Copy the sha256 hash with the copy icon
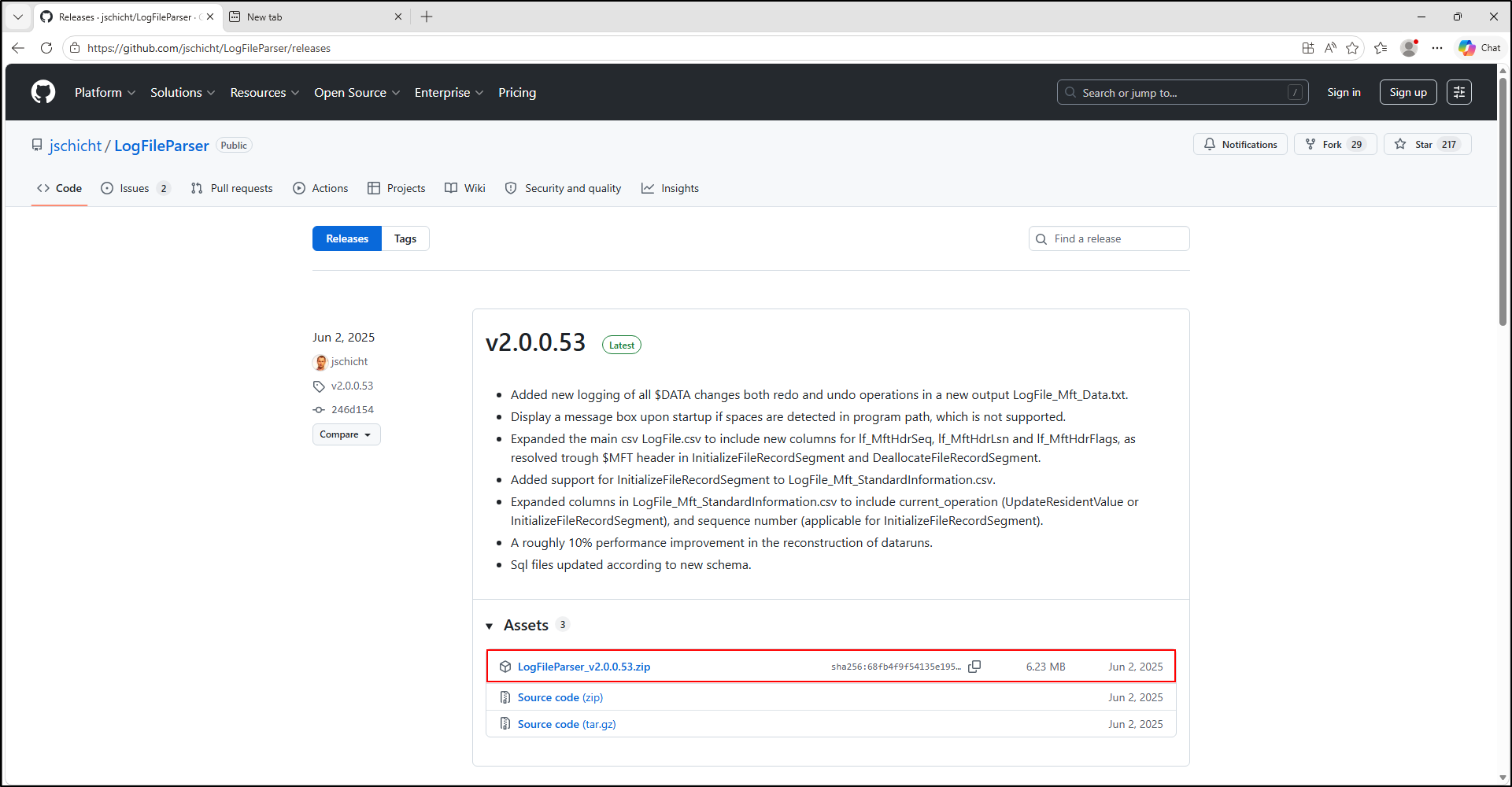Screen dimensions: 1512x787 [x=974, y=667]
